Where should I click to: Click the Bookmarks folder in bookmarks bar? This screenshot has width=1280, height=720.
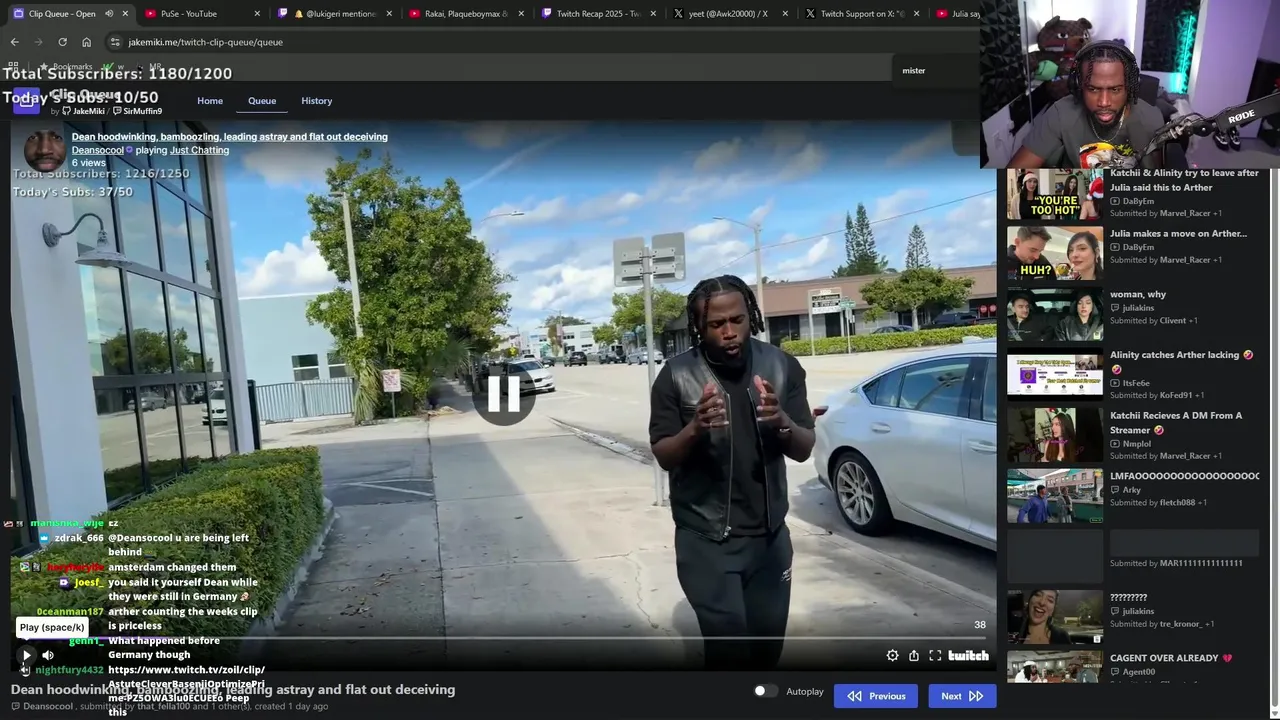66,66
